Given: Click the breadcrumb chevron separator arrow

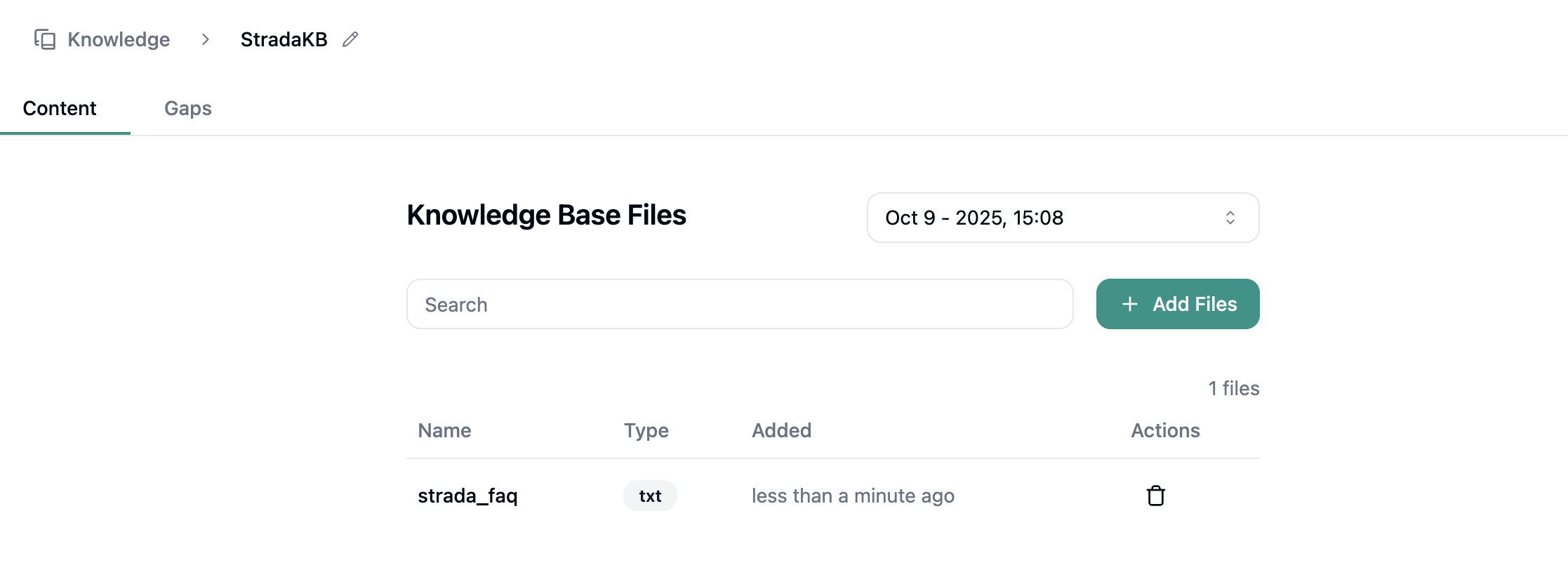Looking at the screenshot, I should [206, 39].
